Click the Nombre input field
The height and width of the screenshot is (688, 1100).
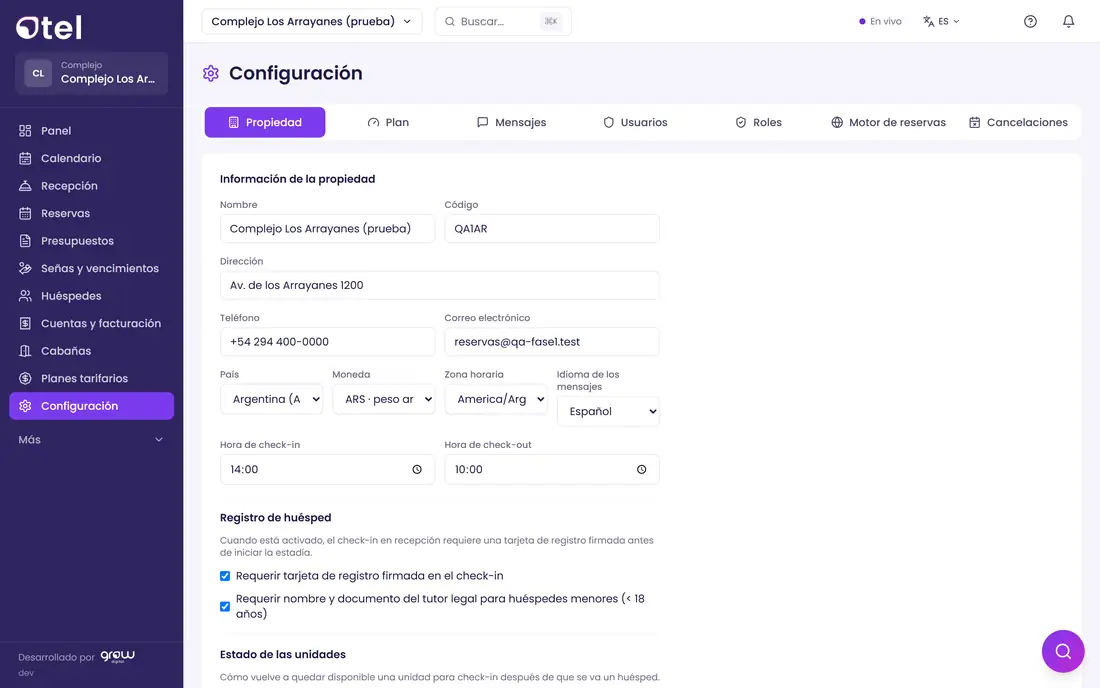click(x=328, y=229)
